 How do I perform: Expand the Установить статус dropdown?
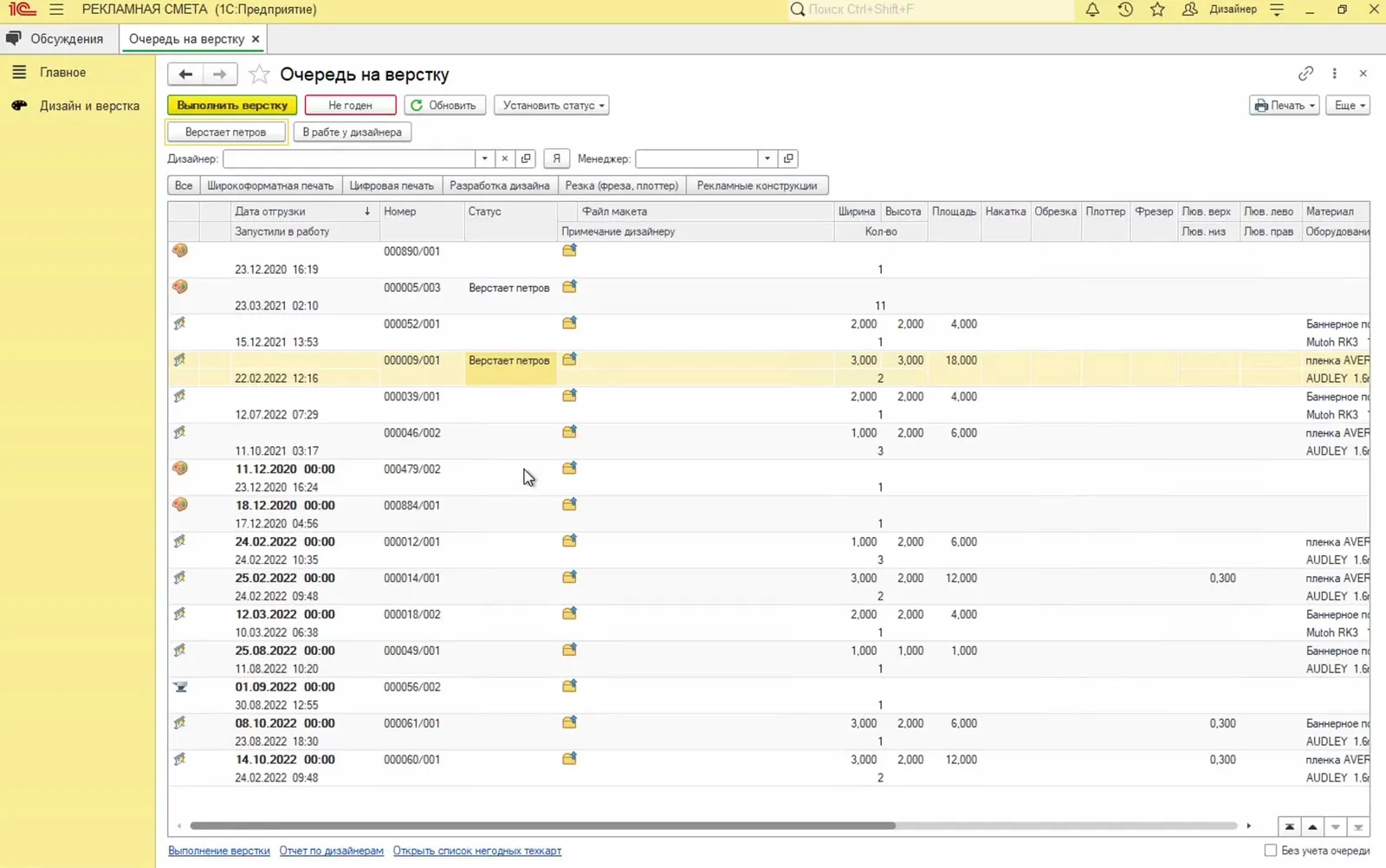click(551, 106)
